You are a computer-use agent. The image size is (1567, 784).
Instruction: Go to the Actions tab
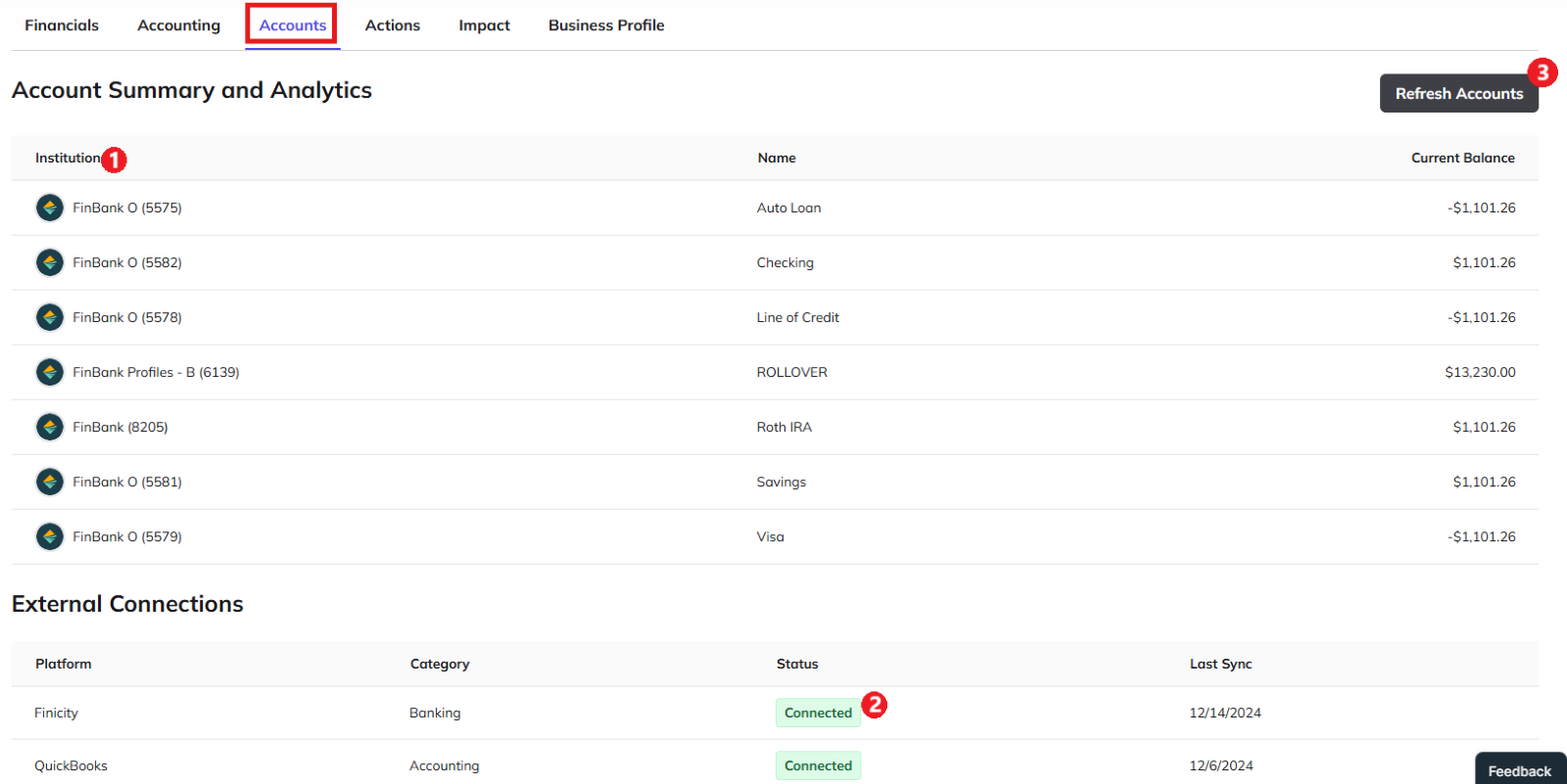click(393, 25)
